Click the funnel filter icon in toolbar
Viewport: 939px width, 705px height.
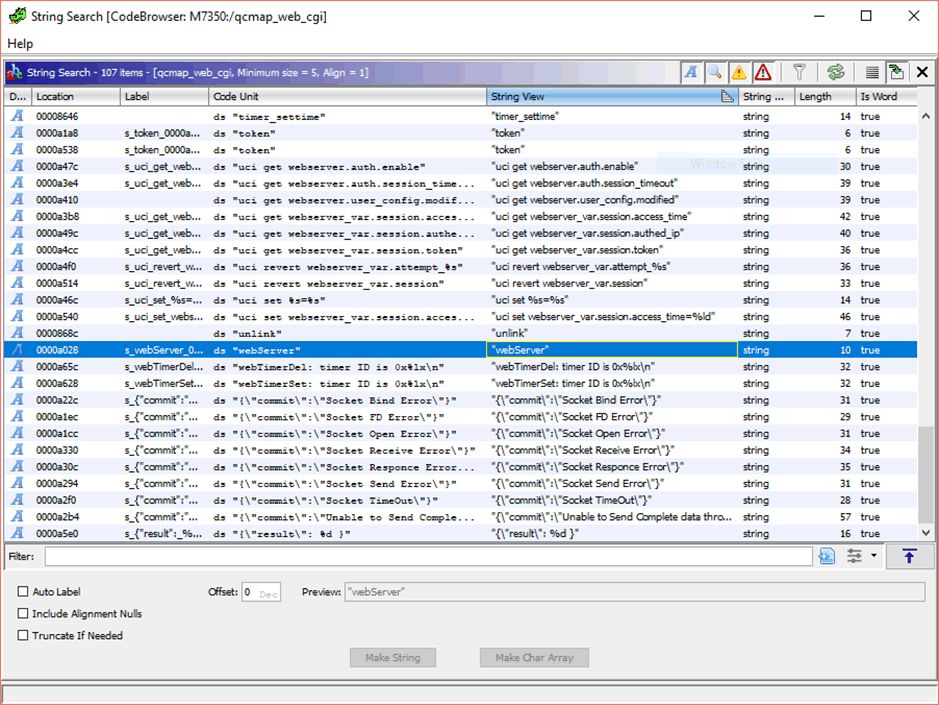click(799, 72)
